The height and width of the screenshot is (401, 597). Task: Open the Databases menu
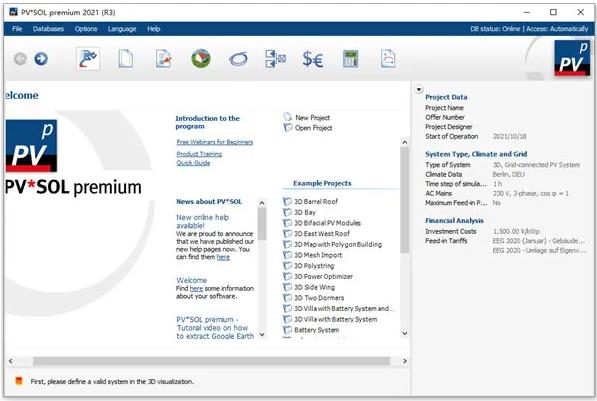click(48, 29)
